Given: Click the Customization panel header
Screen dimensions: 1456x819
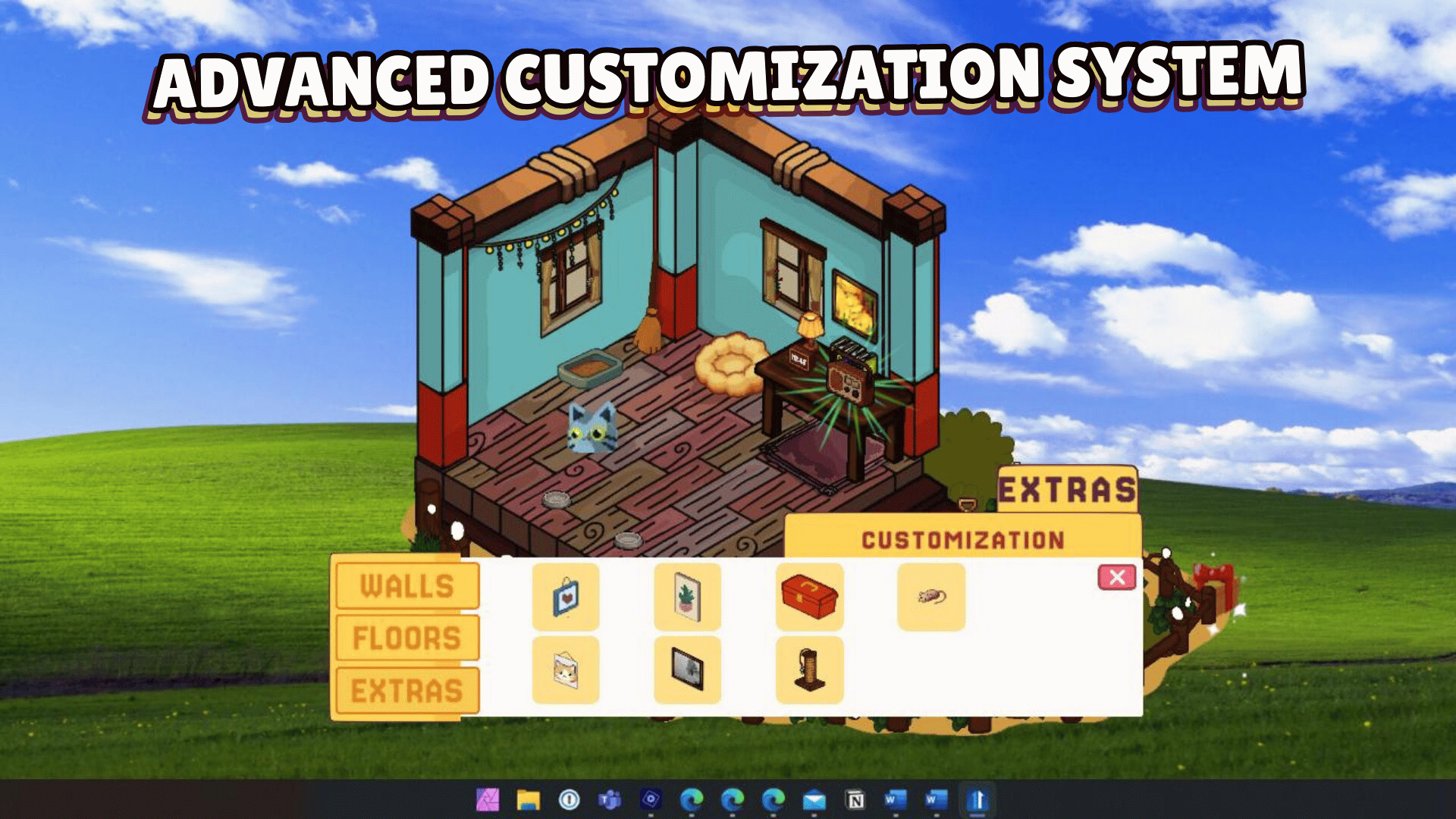Looking at the screenshot, I should point(962,540).
